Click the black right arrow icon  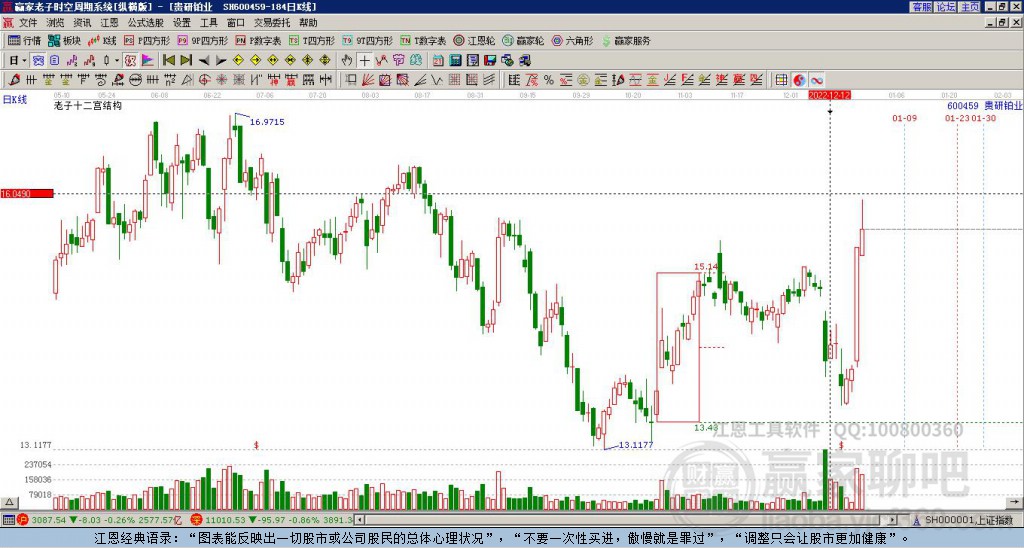coord(221,61)
